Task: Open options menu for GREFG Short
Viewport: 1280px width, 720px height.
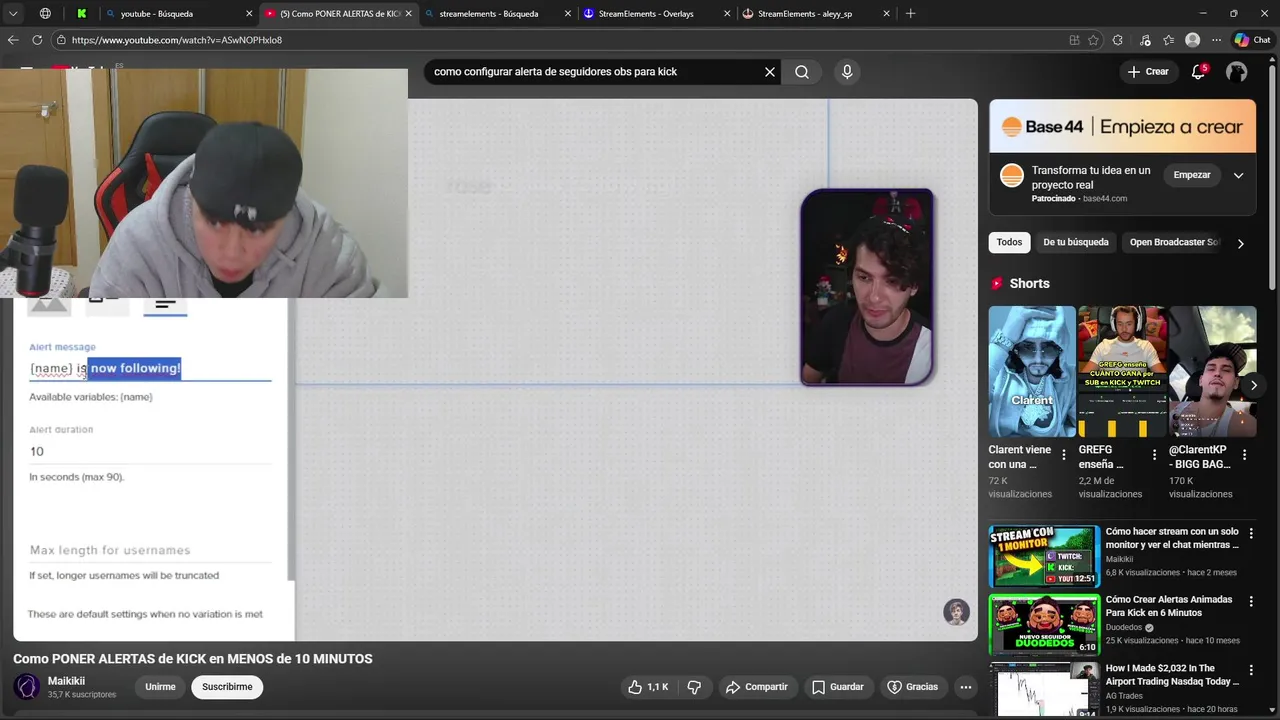Action: click(1154, 455)
